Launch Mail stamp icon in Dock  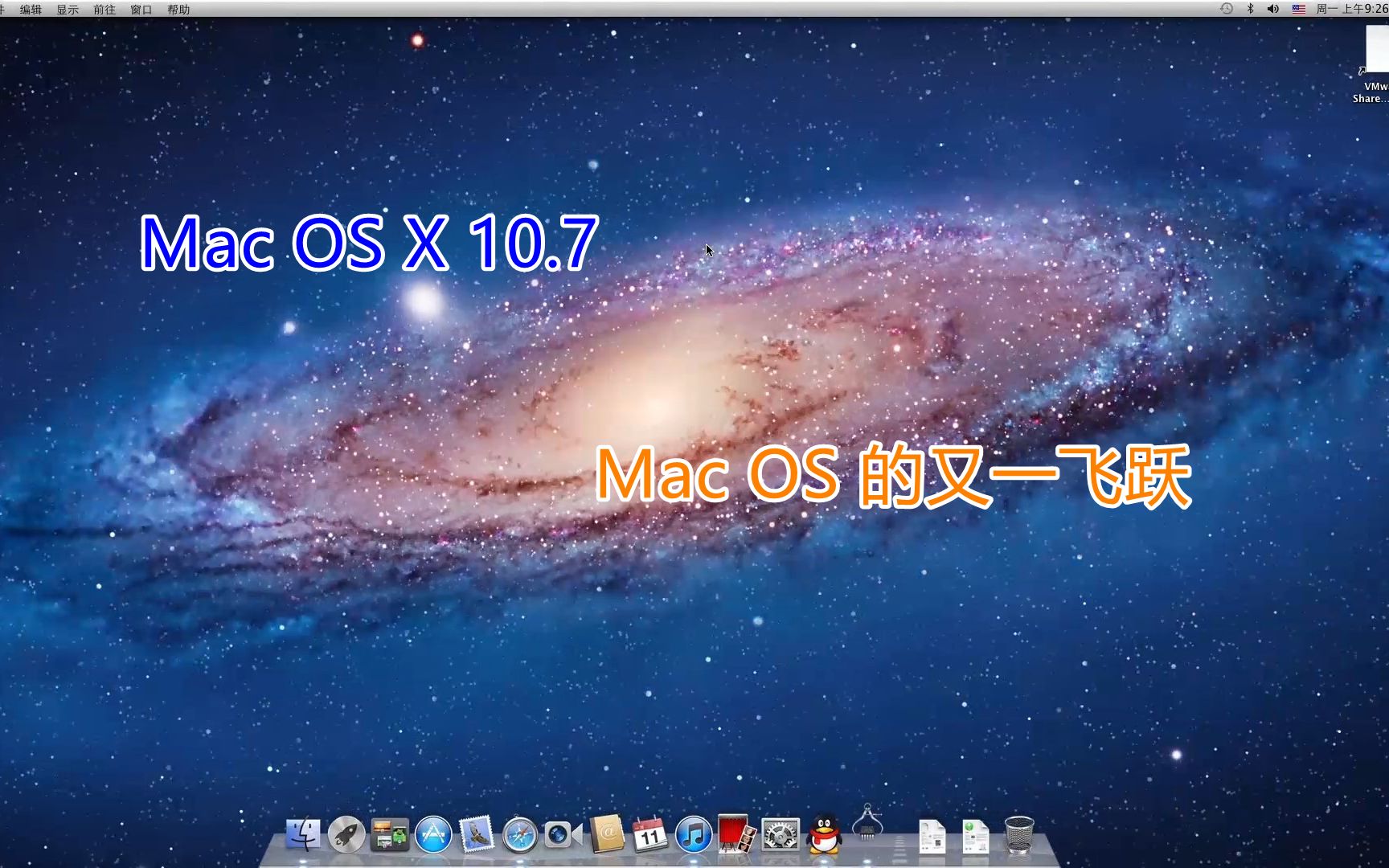pos(477,834)
